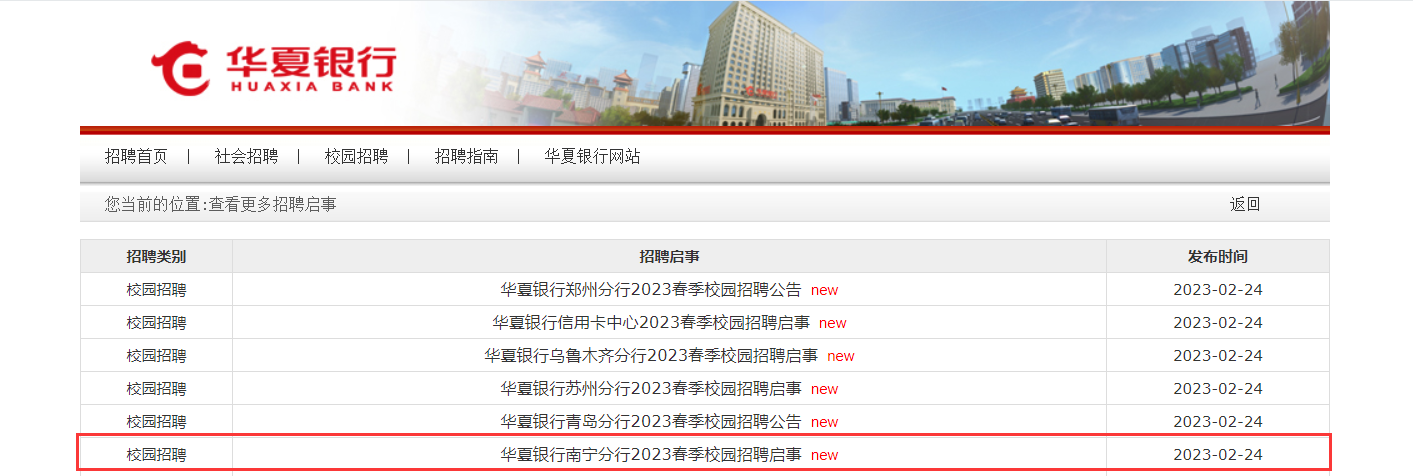Click the date 2023-02-24 in 苏州分行 row
The width and height of the screenshot is (1413, 476).
[1218, 389]
